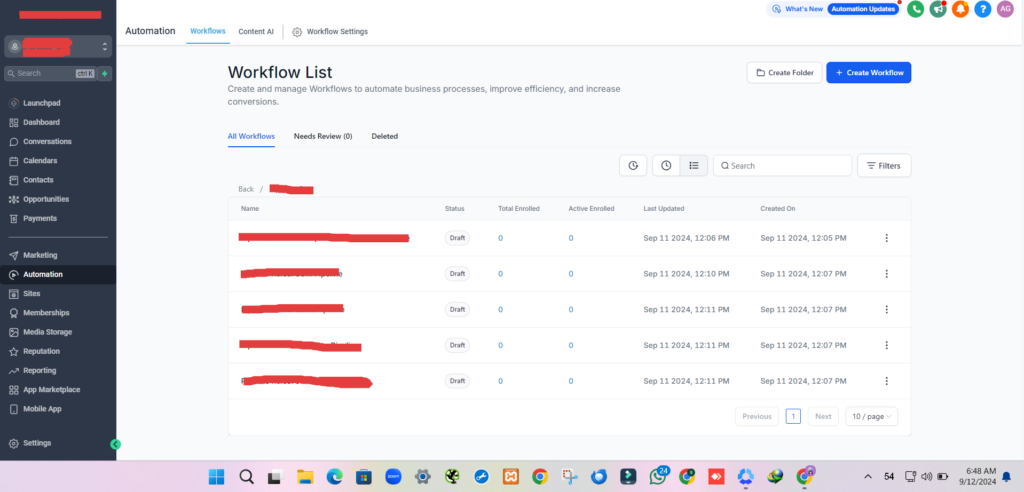1024x492 pixels.
Task: Open the 10 / page dropdown
Action: pos(871,416)
